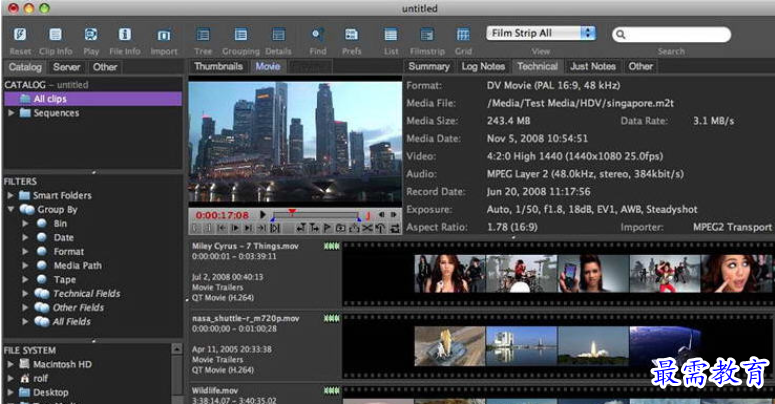The image size is (775, 404).
Task: Select the Catalog tab
Action: click(x=25, y=67)
